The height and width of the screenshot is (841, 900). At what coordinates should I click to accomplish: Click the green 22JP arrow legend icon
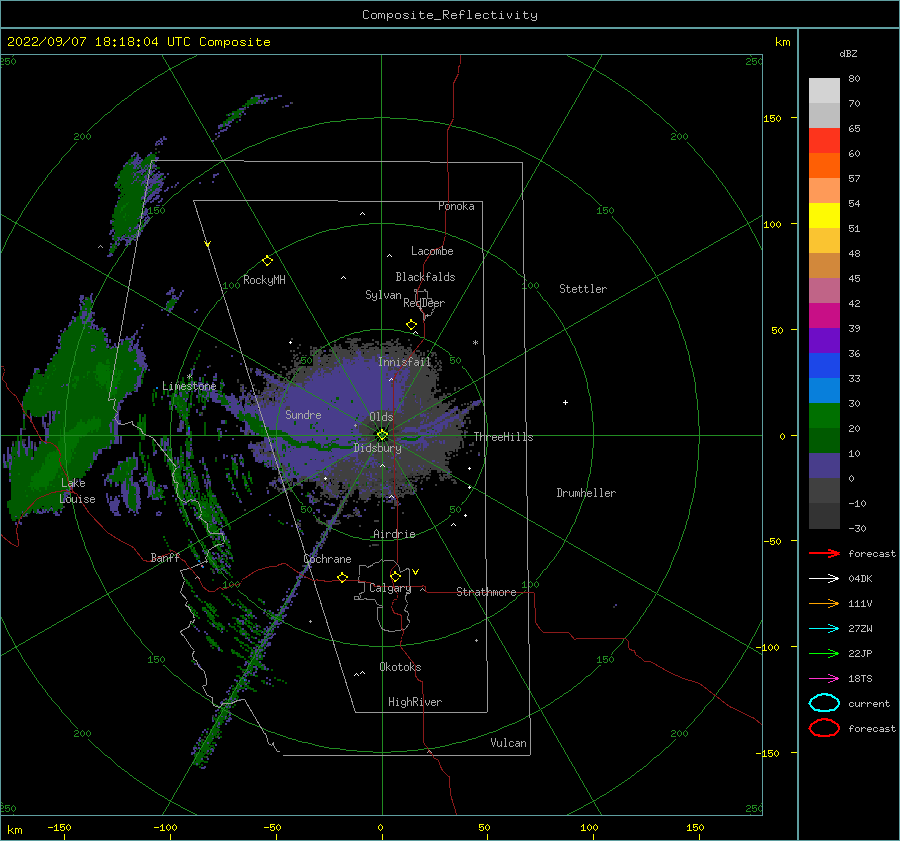pos(824,653)
